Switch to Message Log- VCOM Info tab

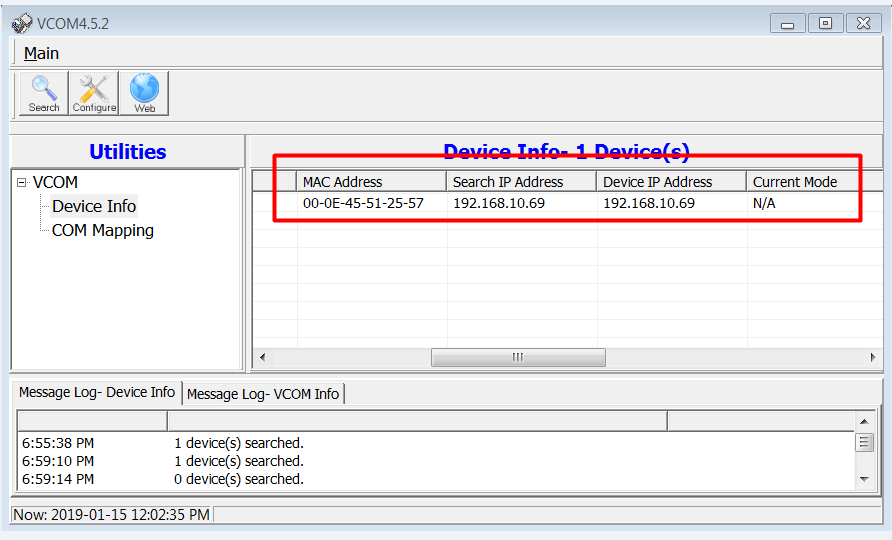pyautogui.click(x=263, y=394)
